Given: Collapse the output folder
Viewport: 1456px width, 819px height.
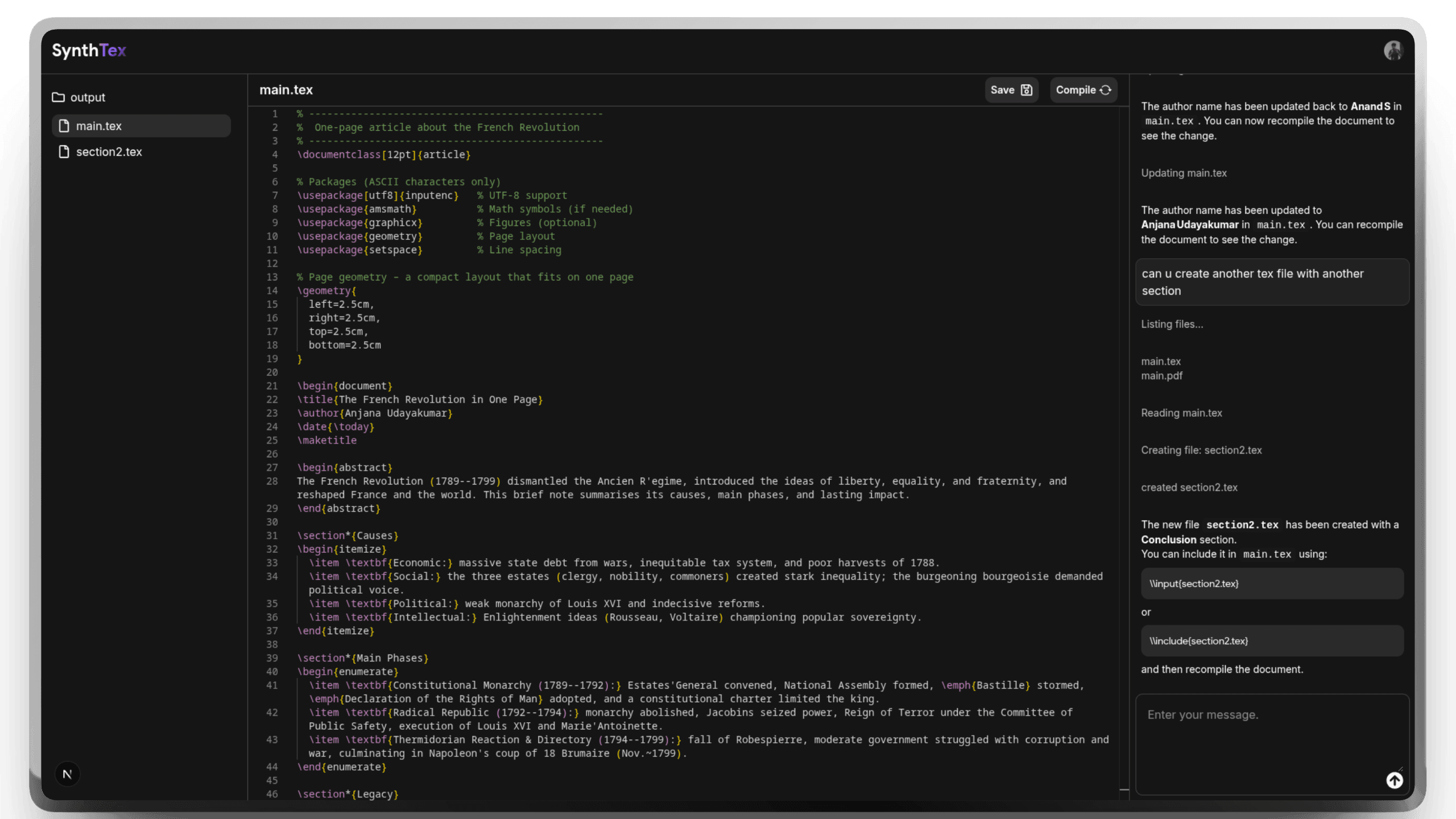Looking at the screenshot, I should [88, 97].
